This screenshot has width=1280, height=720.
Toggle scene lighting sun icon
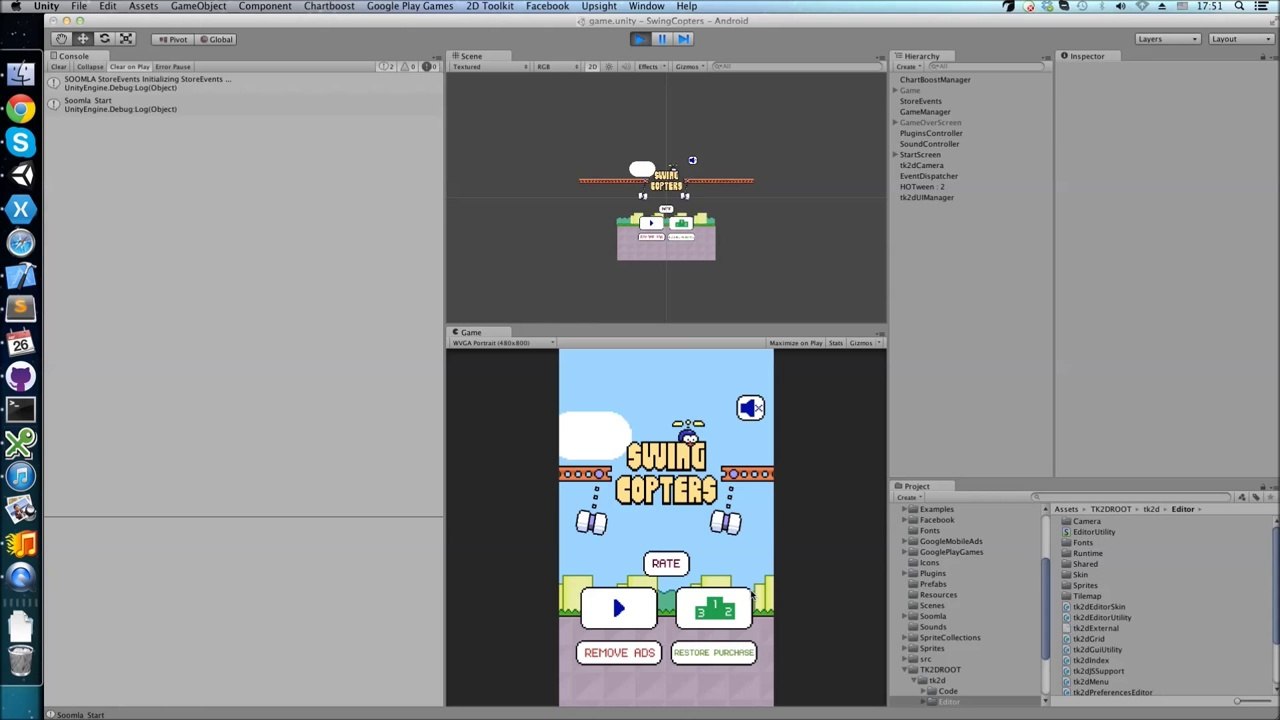click(607, 67)
